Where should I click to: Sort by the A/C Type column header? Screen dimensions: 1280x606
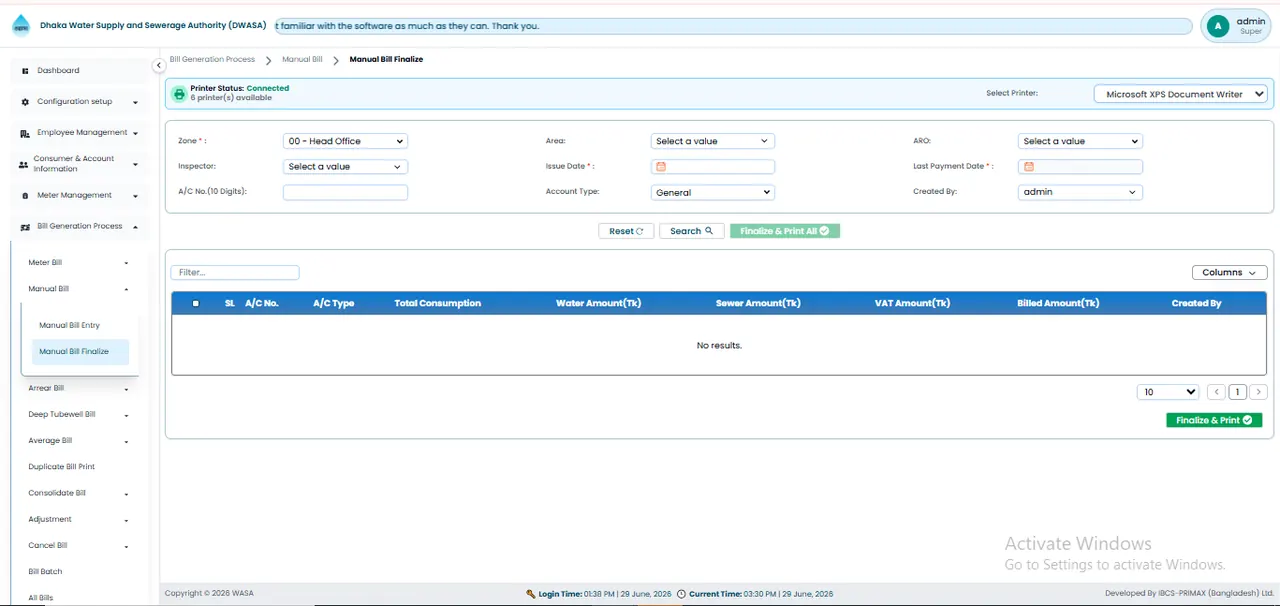pyautogui.click(x=334, y=303)
